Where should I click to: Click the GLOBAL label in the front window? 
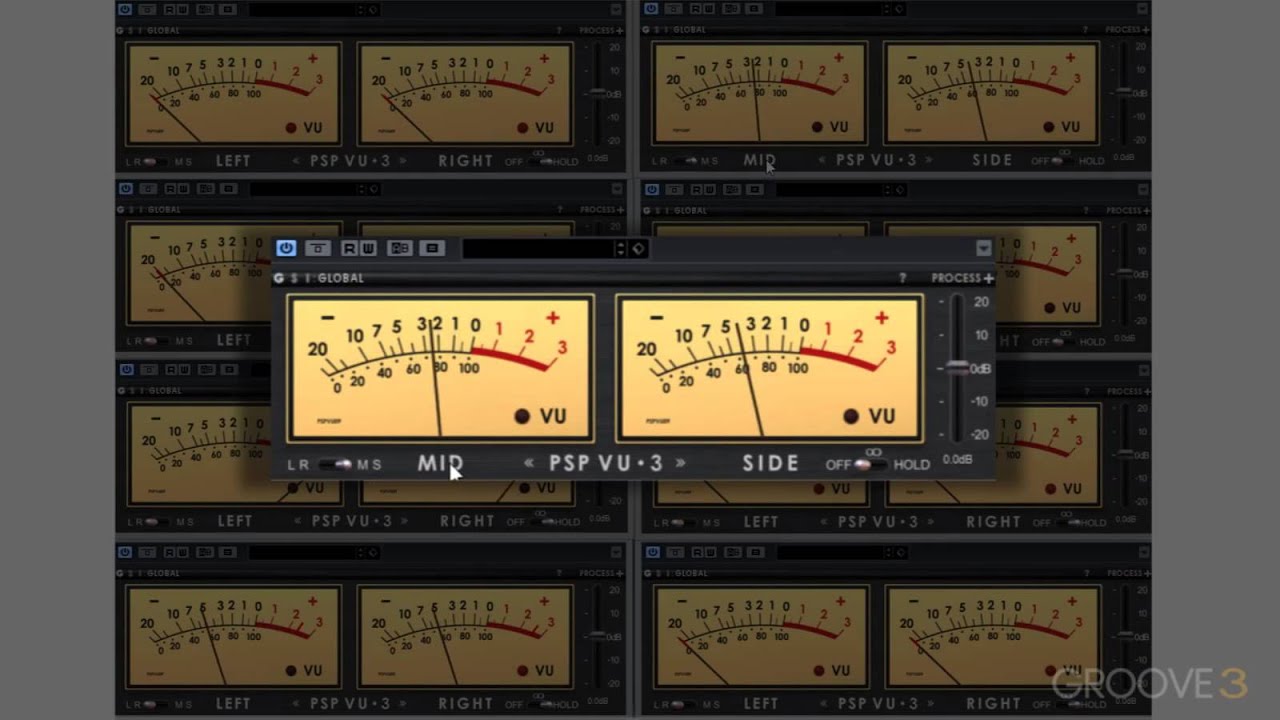coord(341,278)
